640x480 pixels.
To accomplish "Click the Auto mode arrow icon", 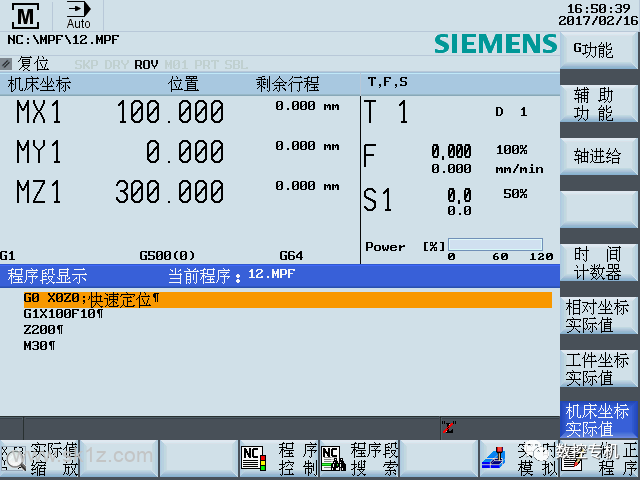I will pyautogui.click(x=78, y=9).
